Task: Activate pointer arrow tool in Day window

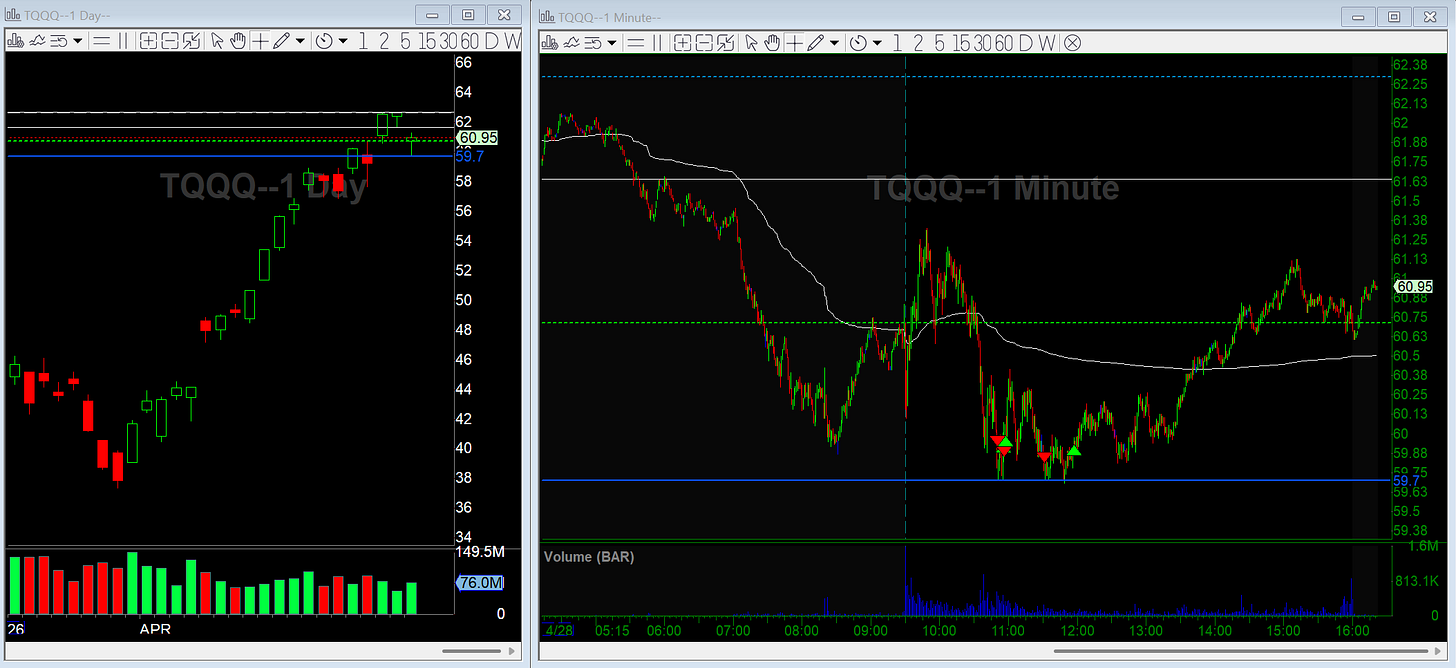Action: click(x=217, y=41)
